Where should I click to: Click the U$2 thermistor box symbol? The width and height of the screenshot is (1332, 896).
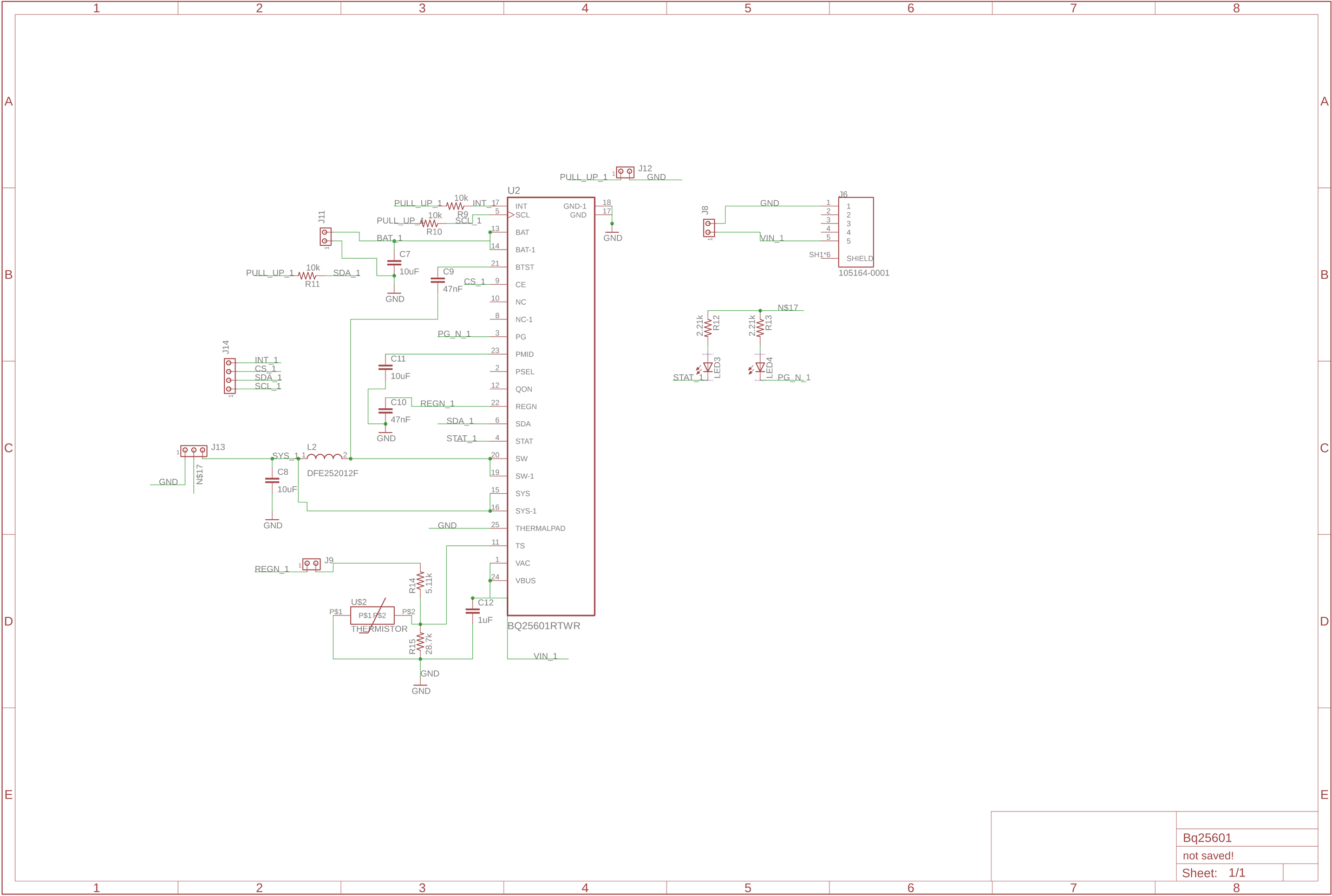(373, 616)
